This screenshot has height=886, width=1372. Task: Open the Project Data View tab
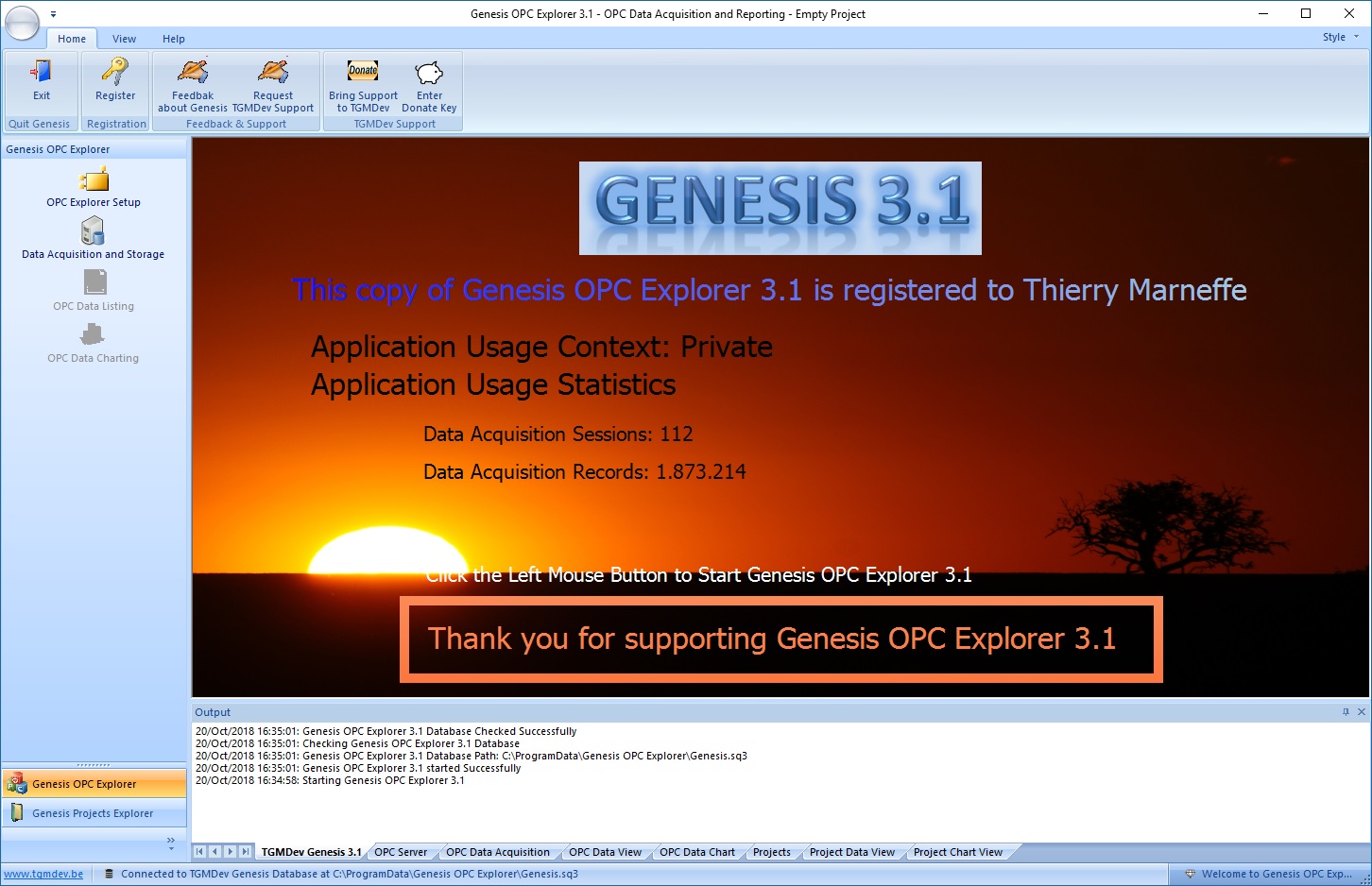[x=852, y=852]
